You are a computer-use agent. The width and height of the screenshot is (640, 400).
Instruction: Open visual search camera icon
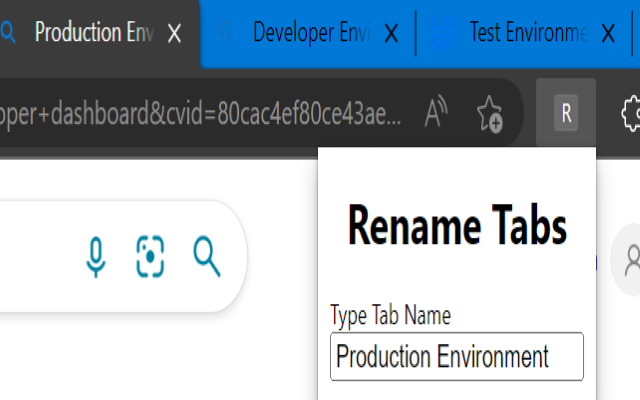pos(150,257)
